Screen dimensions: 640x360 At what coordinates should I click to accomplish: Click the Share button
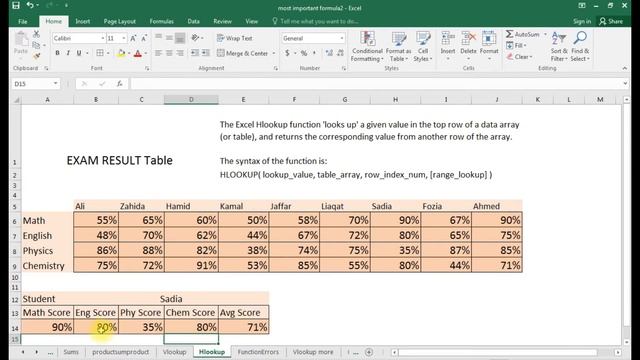pyautogui.click(x=611, y=21)
